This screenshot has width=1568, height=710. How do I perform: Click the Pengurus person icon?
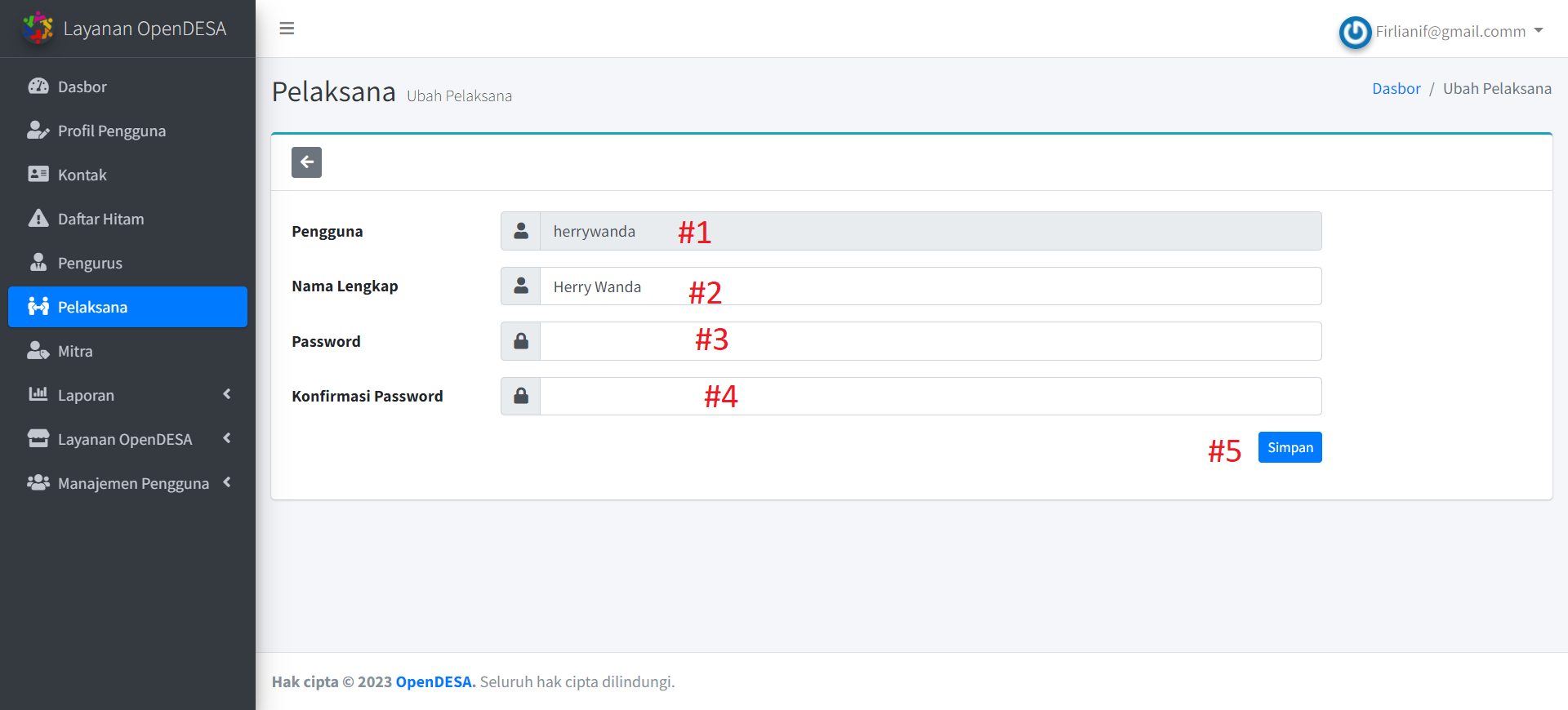[38, 263]
